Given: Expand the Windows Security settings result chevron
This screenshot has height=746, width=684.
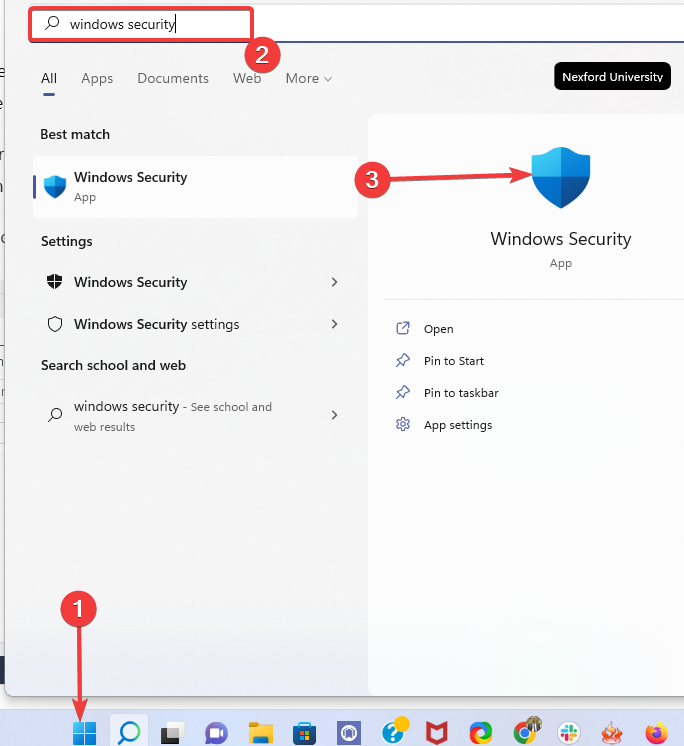Looking at the screenshot, I should click(334, 324).
